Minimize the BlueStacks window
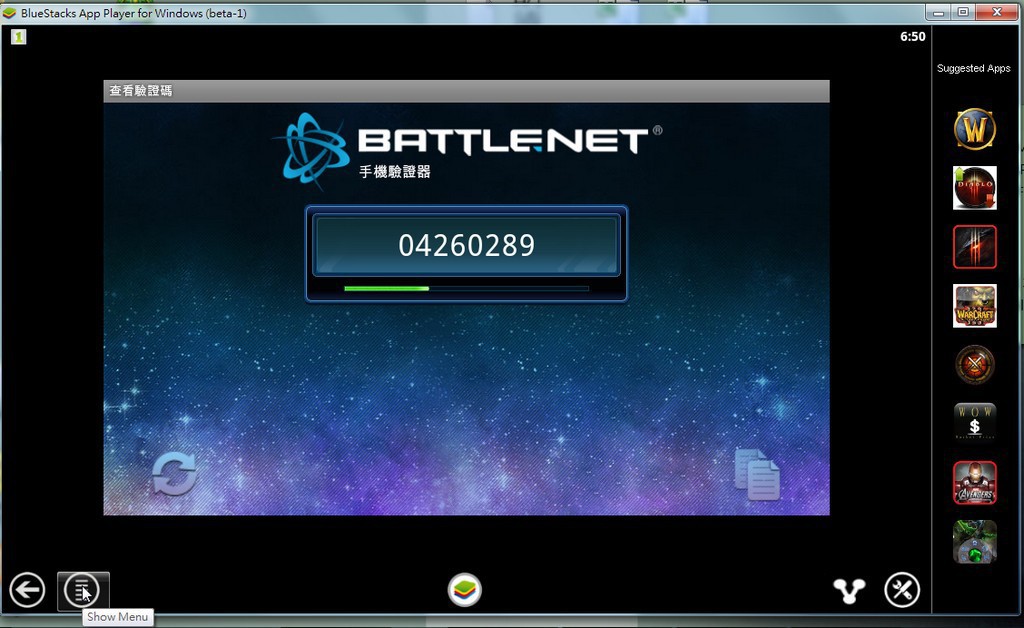 pos(938,12)
